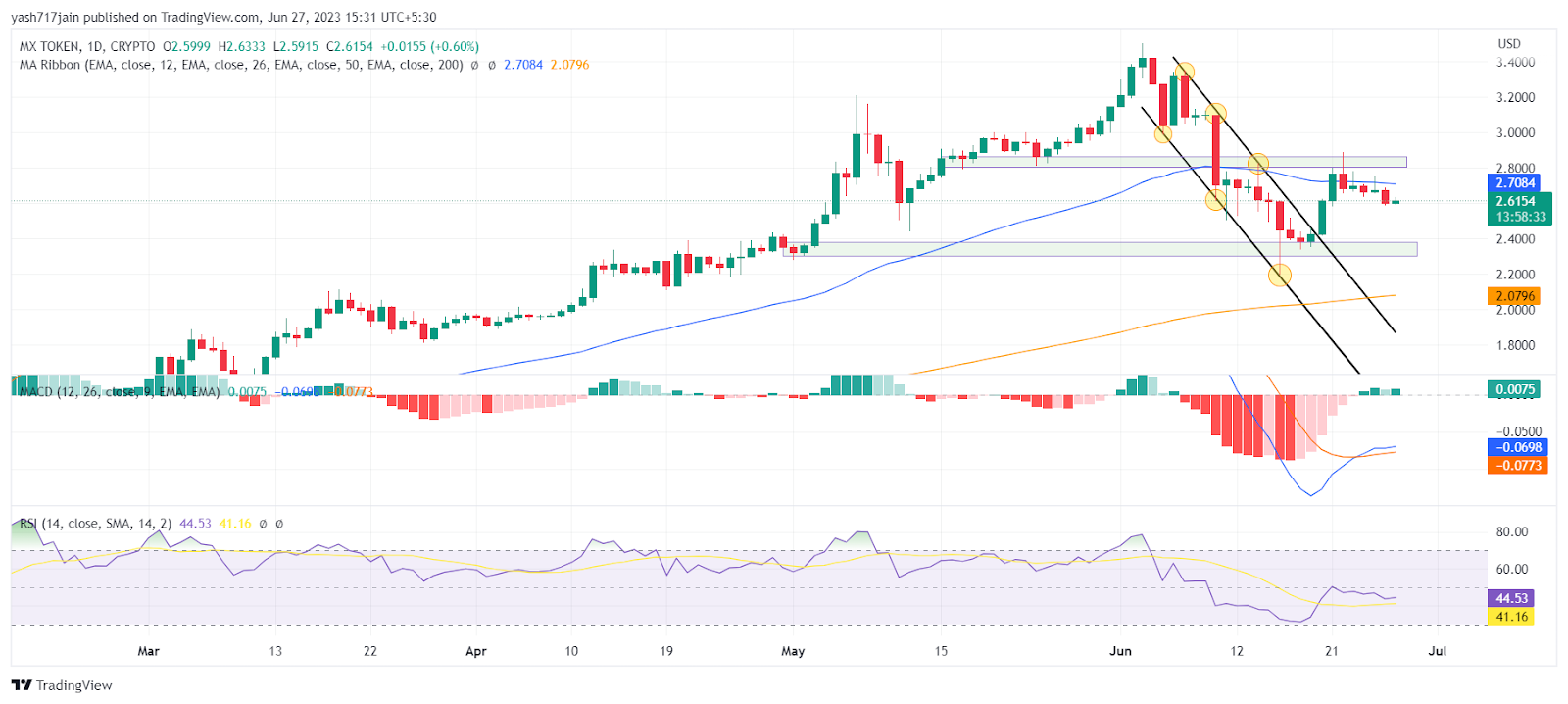Click the green 2.6154 current price tag
Viewport: 1568px width, 704px height.
1515,201
